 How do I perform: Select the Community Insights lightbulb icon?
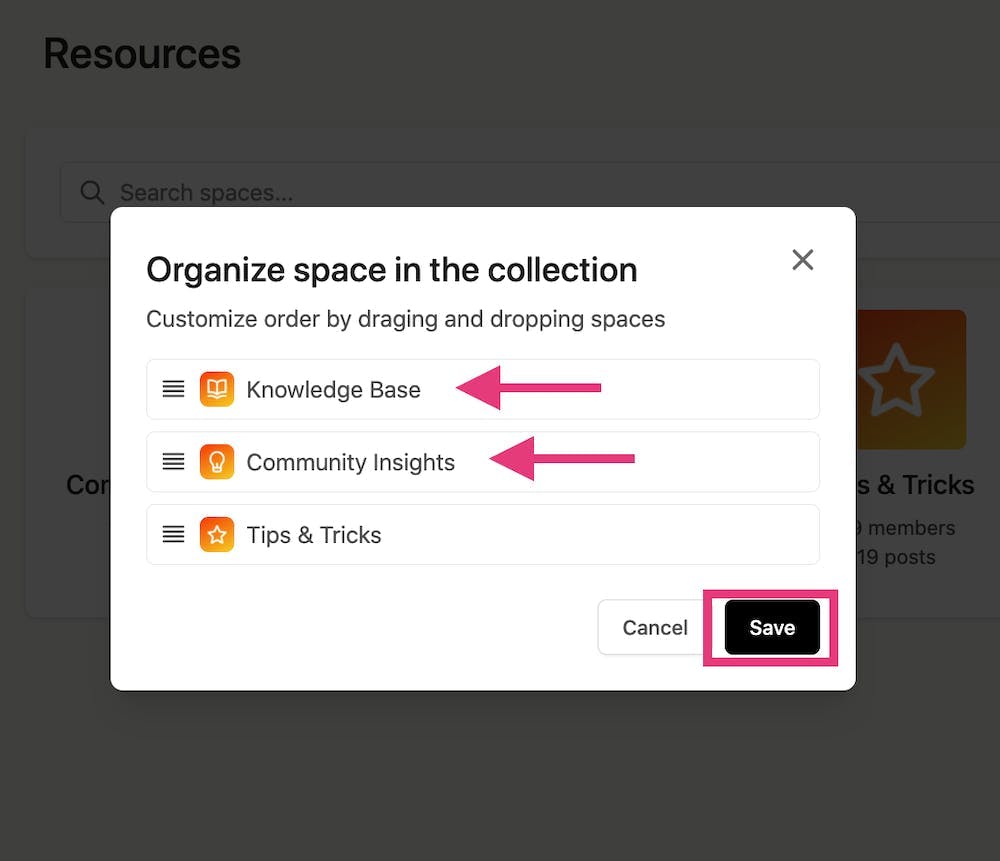217,462
